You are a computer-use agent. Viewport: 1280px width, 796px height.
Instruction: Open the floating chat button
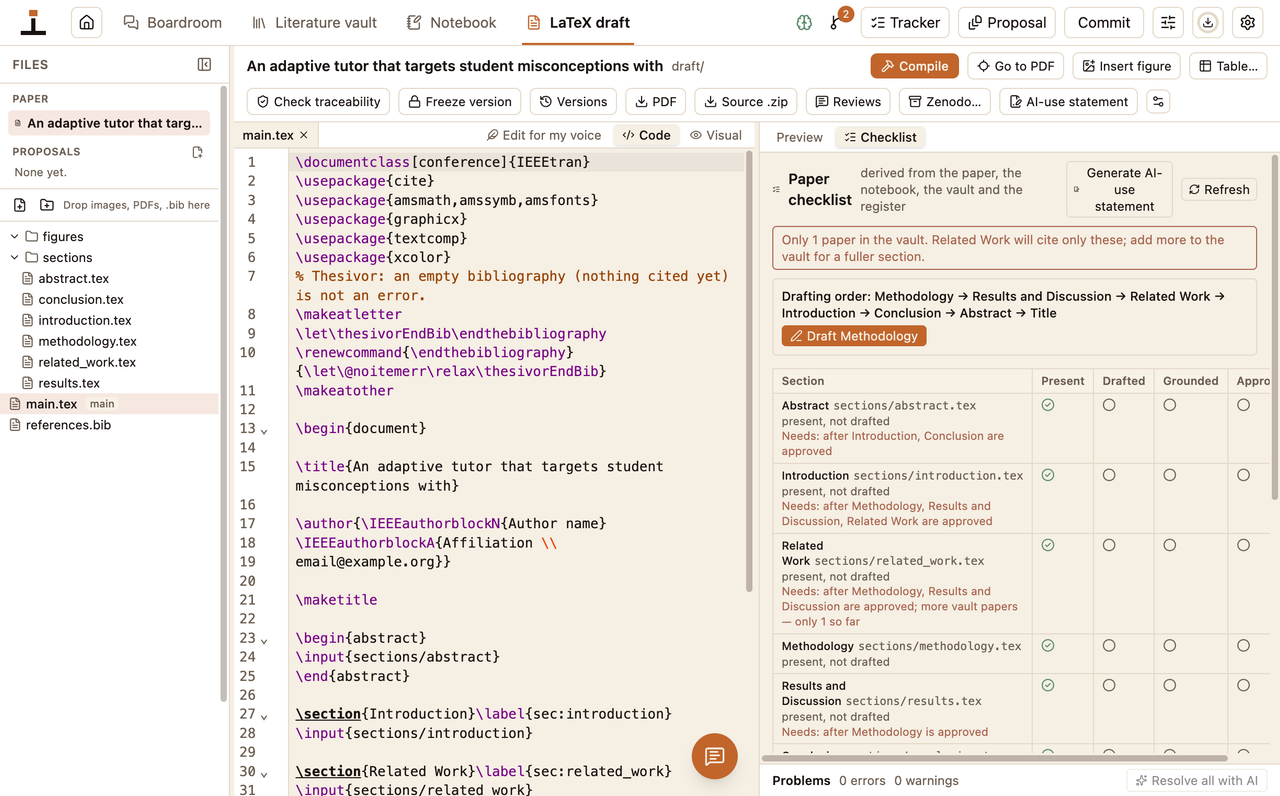(714, 756)
